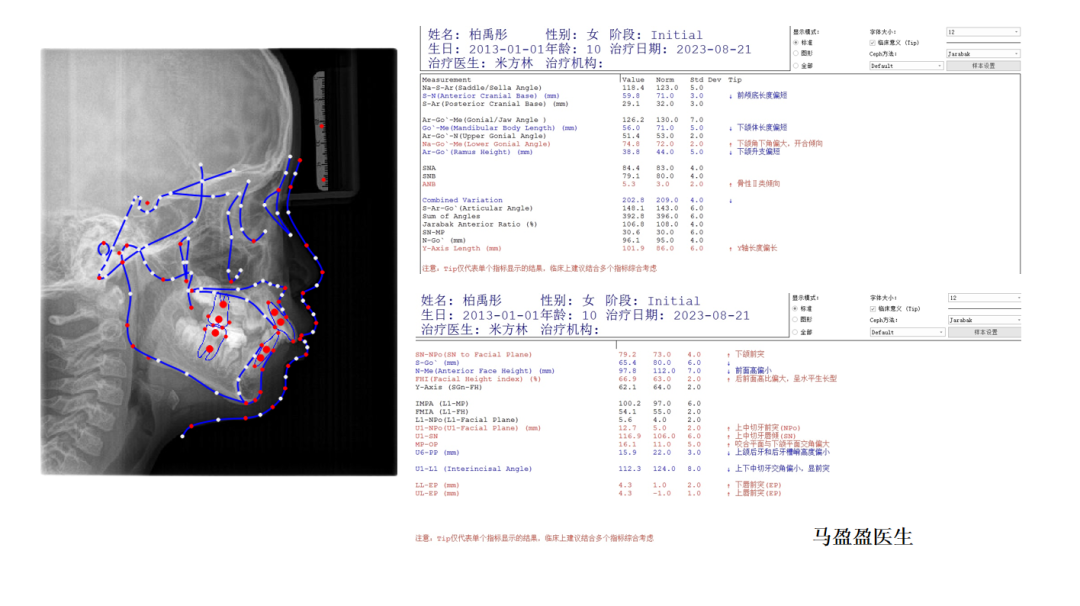Select 全部 display mode in lower panel

tap(796, 332)
